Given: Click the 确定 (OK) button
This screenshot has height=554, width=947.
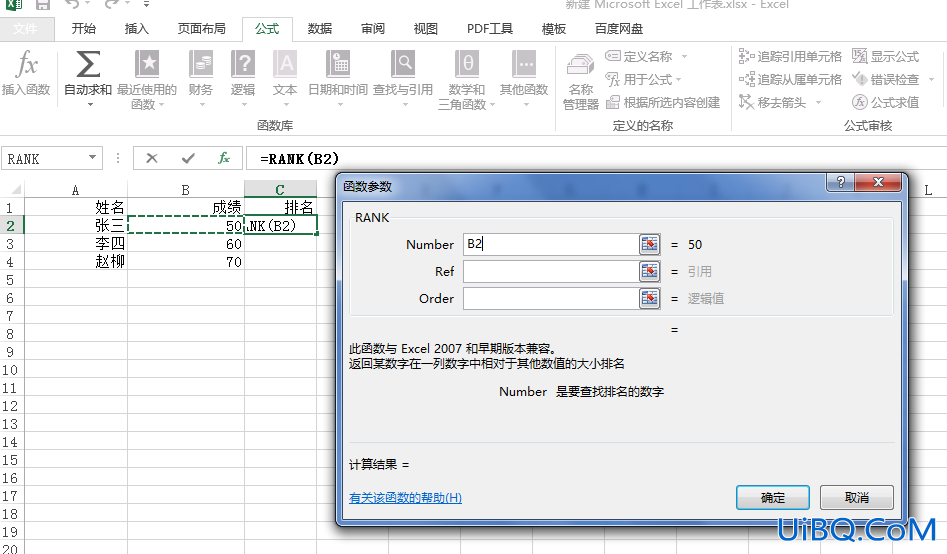Looking at the screenshot, I should point(772,497).
